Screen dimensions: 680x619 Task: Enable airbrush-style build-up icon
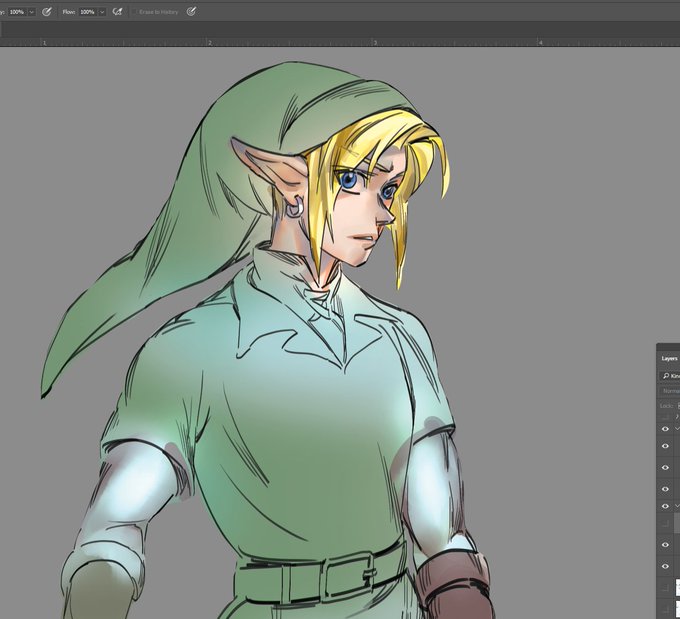(117, 12)
